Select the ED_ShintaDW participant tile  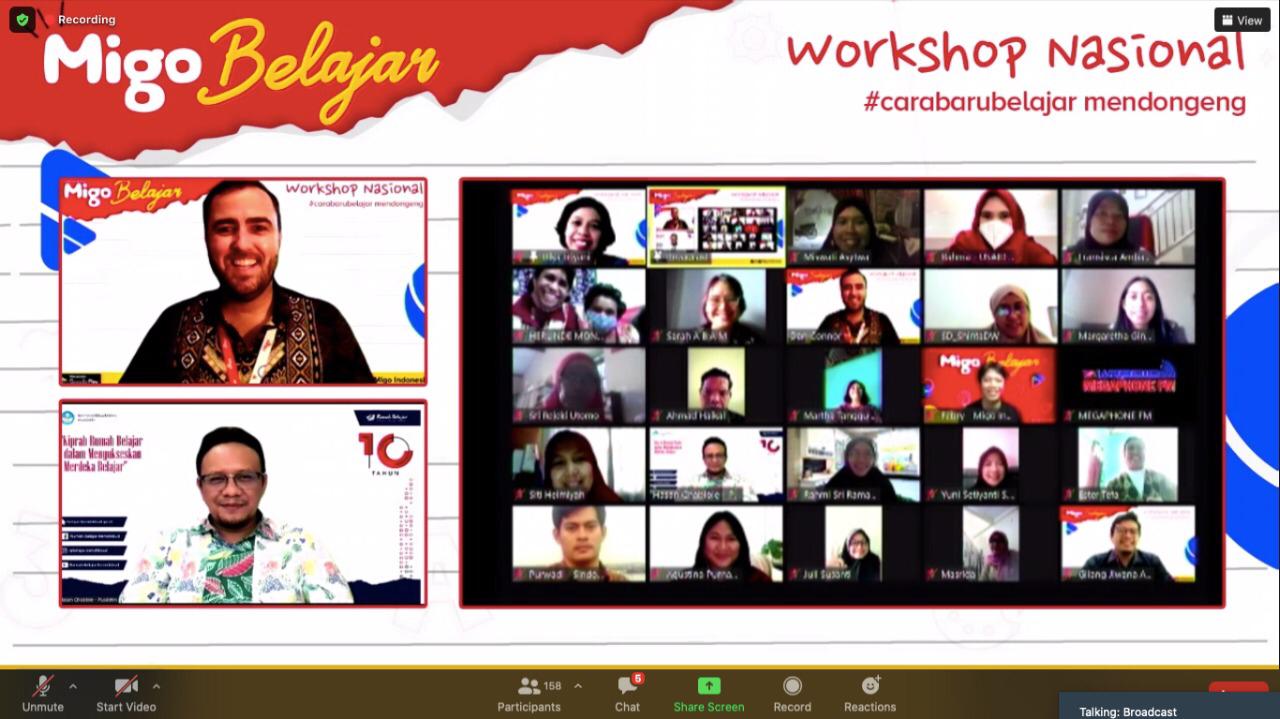(x=991, y=306)
